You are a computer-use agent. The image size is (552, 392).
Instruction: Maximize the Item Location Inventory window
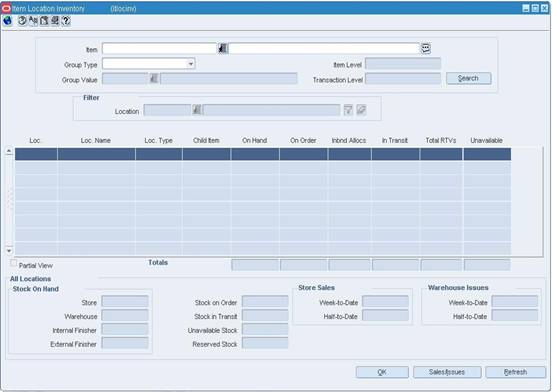[x=535, y=8]
